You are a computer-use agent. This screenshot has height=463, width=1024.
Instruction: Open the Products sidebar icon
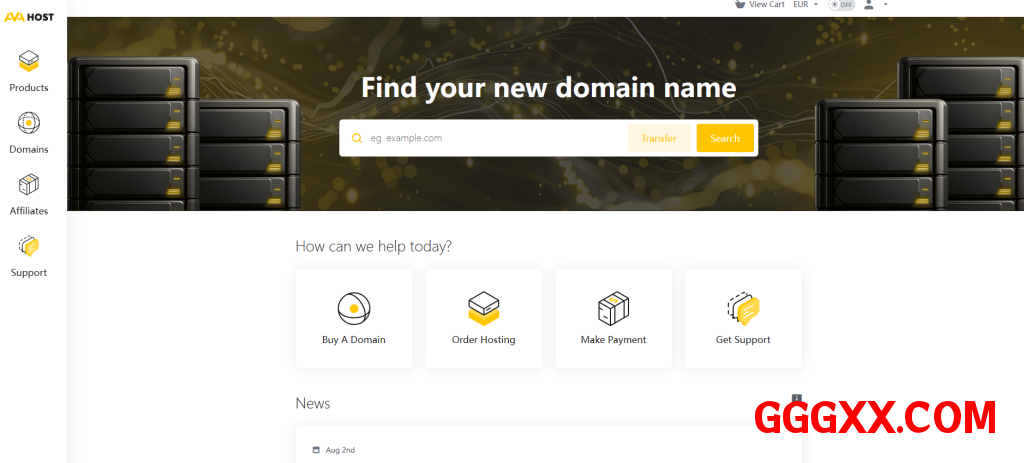(29, 62)
